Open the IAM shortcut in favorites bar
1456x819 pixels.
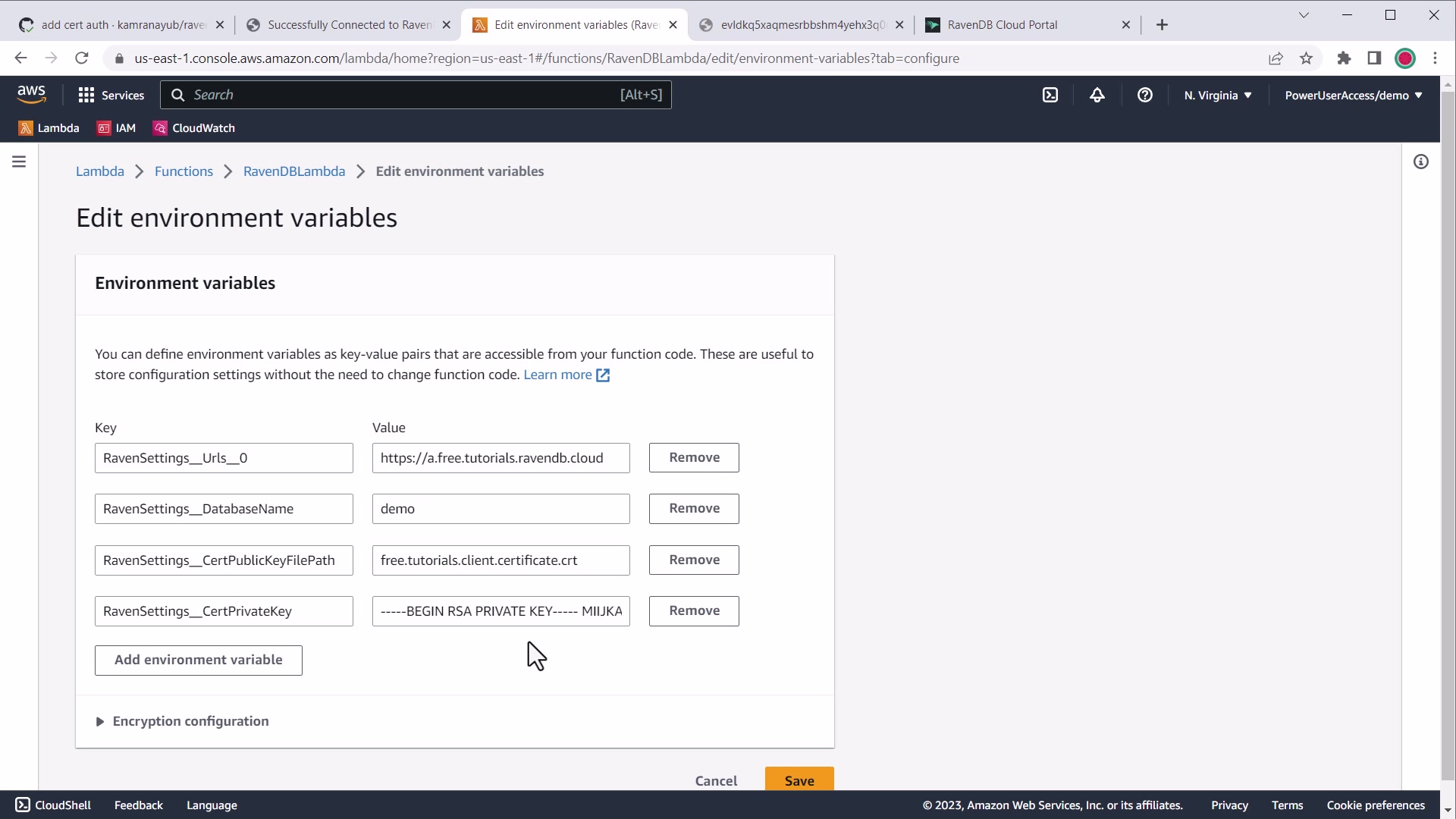coord(116,128)
